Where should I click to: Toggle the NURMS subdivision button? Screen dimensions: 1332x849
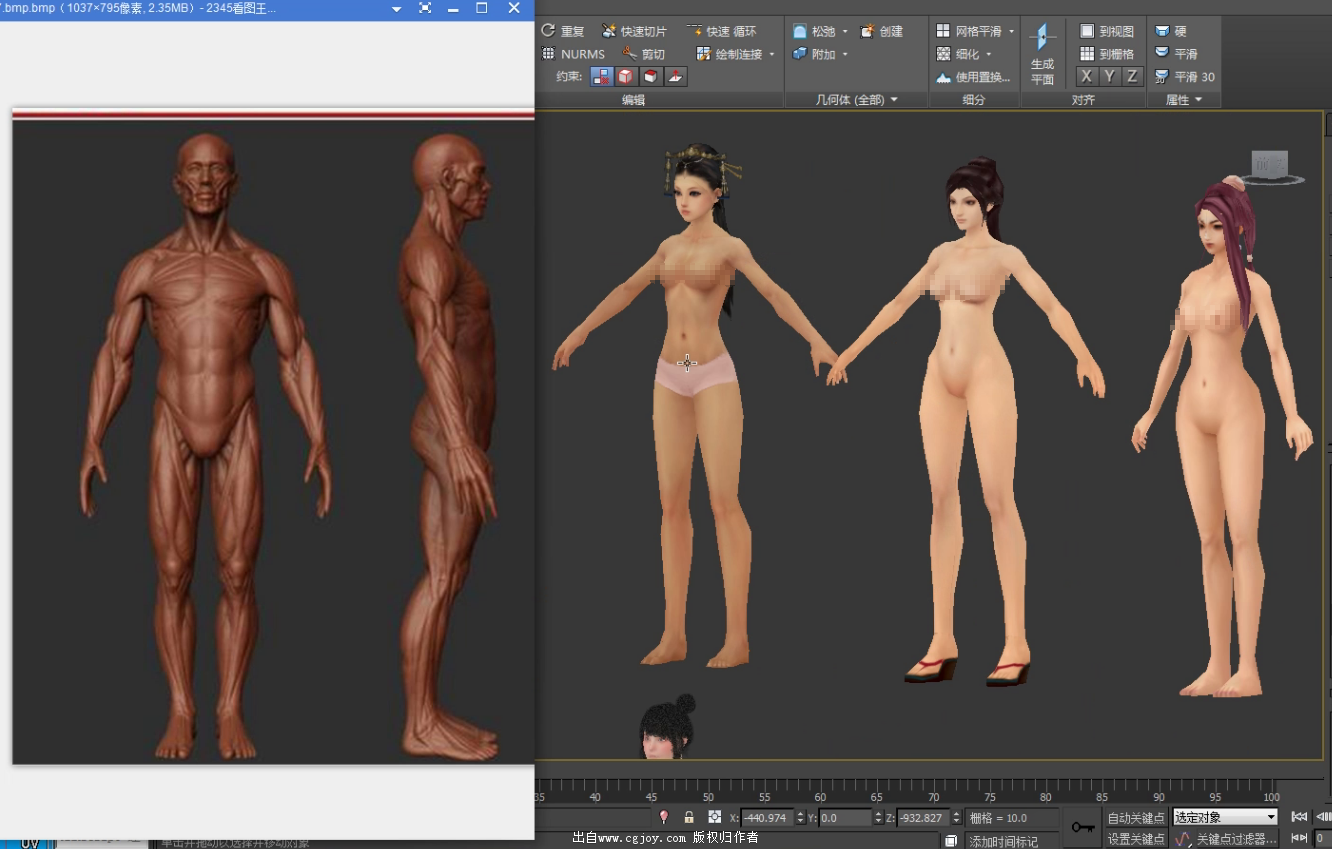click(x=573, y=54)
